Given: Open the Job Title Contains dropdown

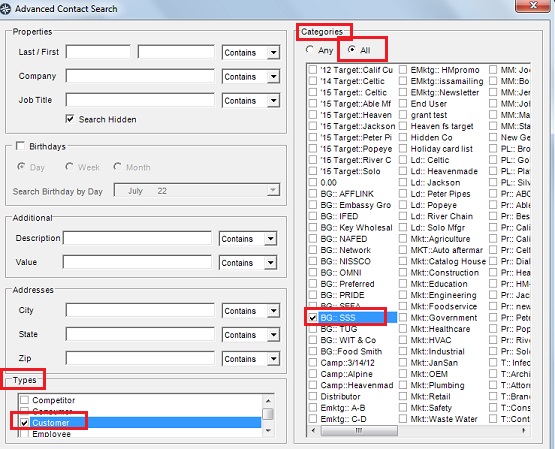Looking at the screenshot, I should (x=274, y=100).
